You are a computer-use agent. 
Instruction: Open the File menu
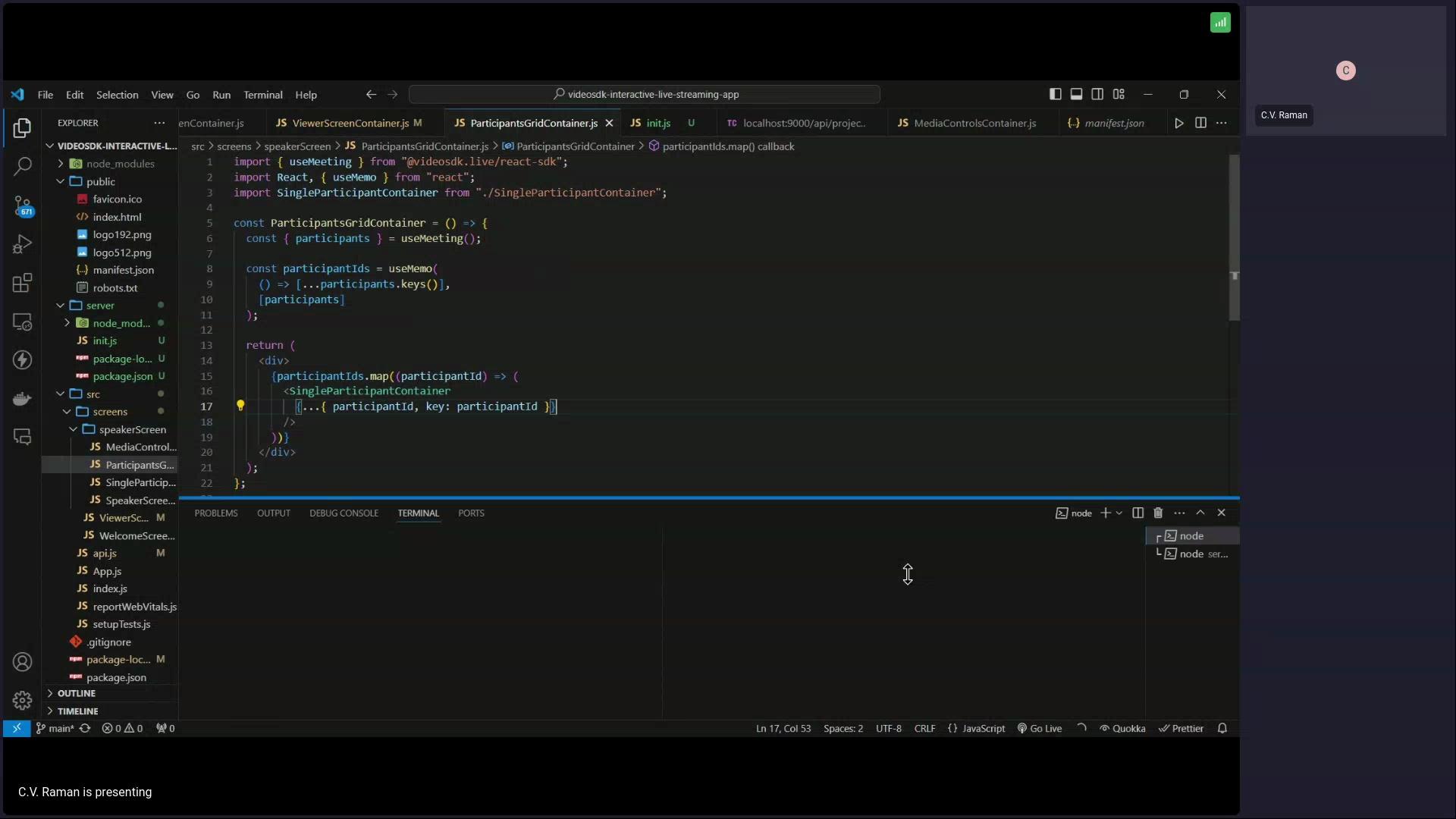pyautogui.click(x=45, y=95)
